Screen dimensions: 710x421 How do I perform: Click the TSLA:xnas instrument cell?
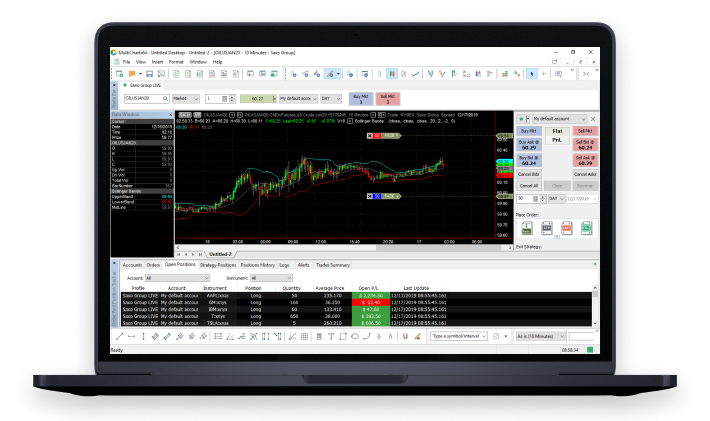(x=218, y=323)
